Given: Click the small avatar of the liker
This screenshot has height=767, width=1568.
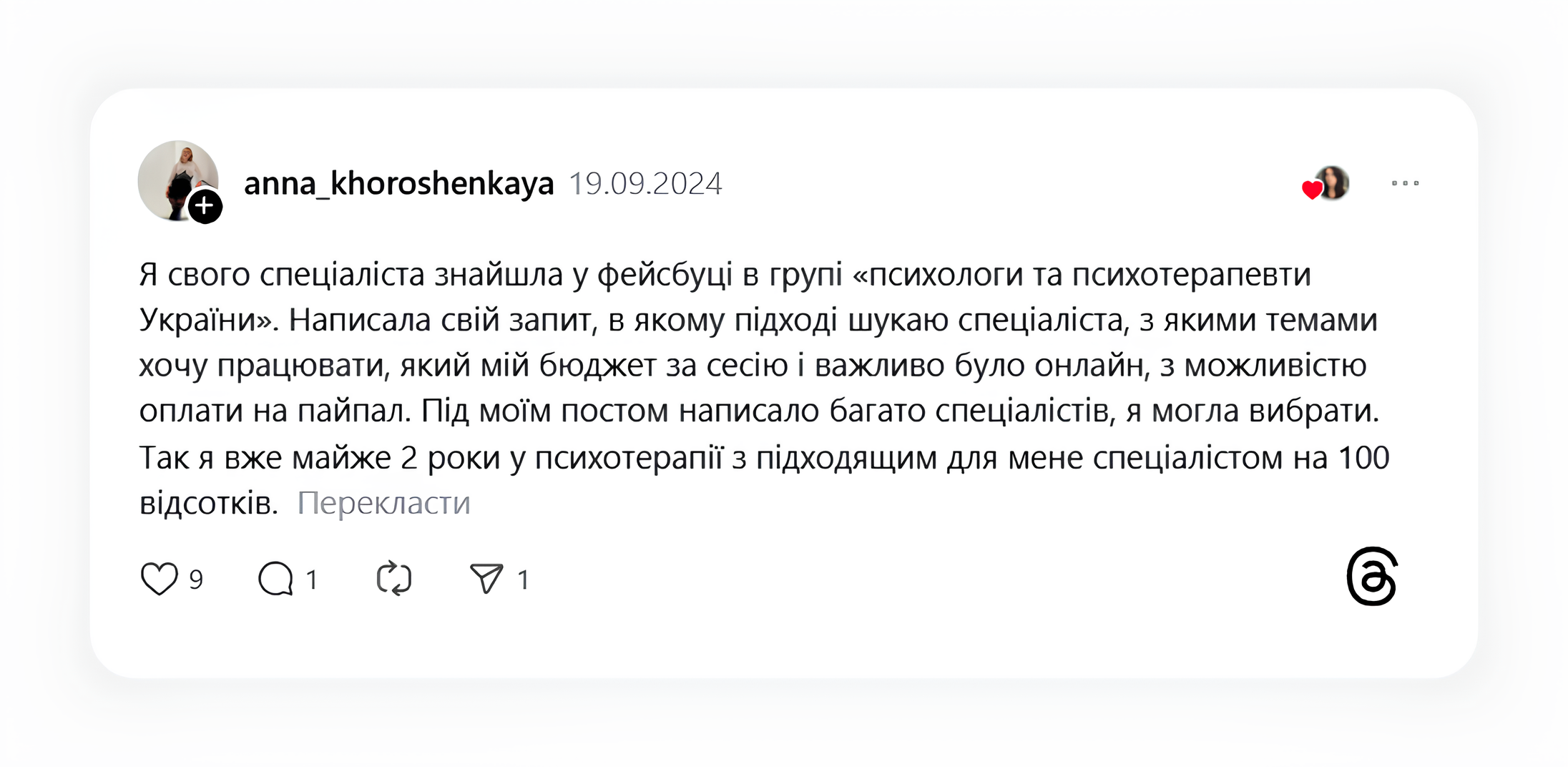Looking at the screenshot, I should 1333,182.
